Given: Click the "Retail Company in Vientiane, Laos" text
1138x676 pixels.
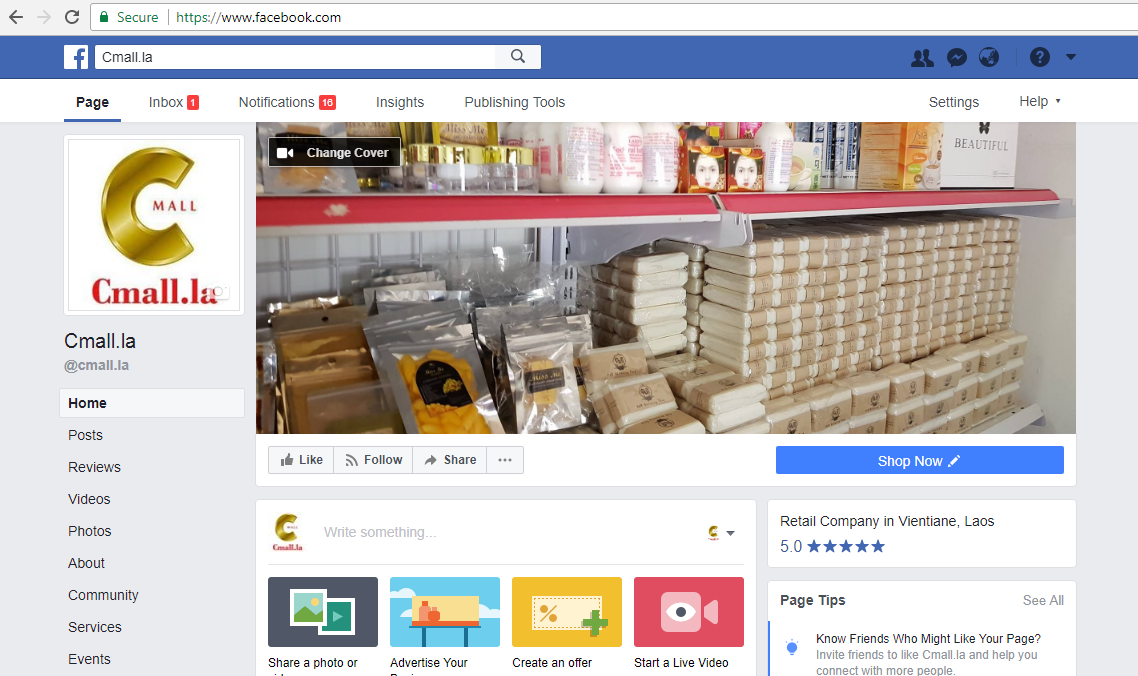Looking at the screenshot, I should 887,521.
